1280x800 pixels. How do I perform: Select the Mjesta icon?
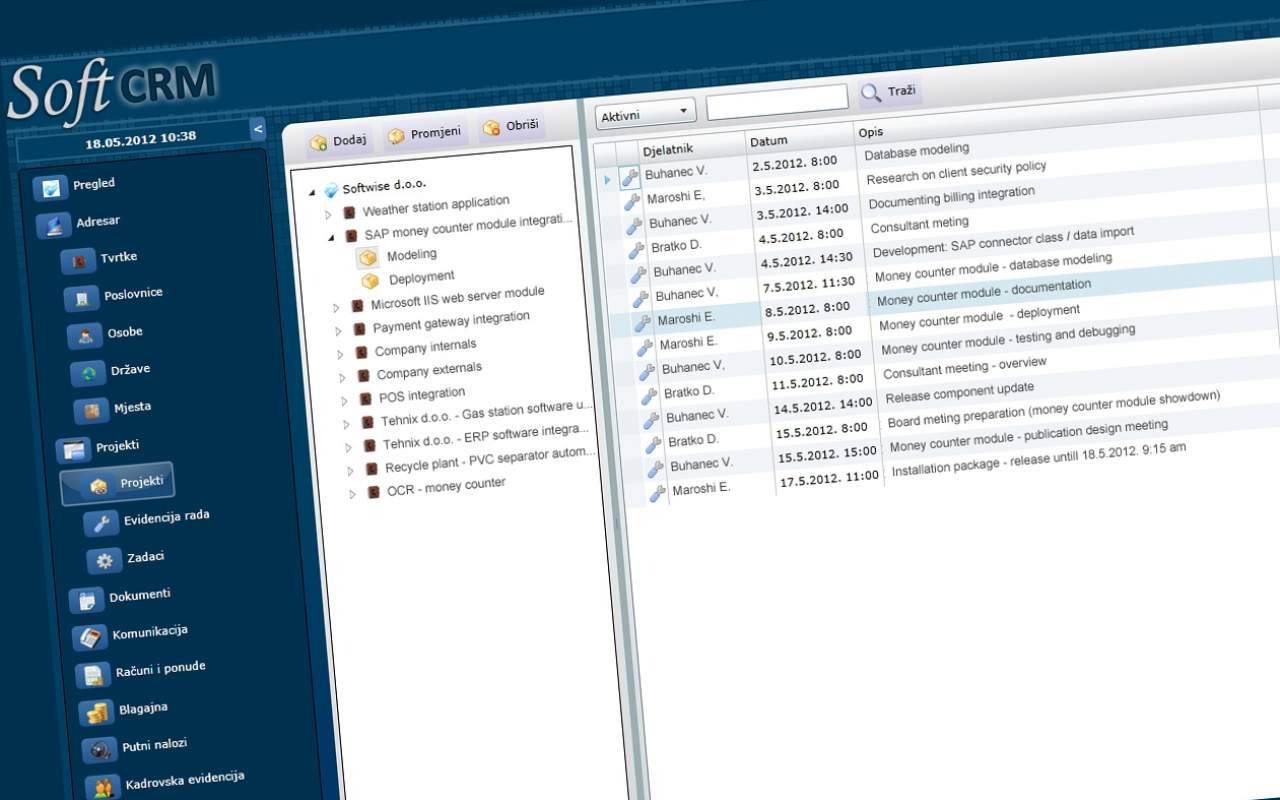[x=92, y=411]
